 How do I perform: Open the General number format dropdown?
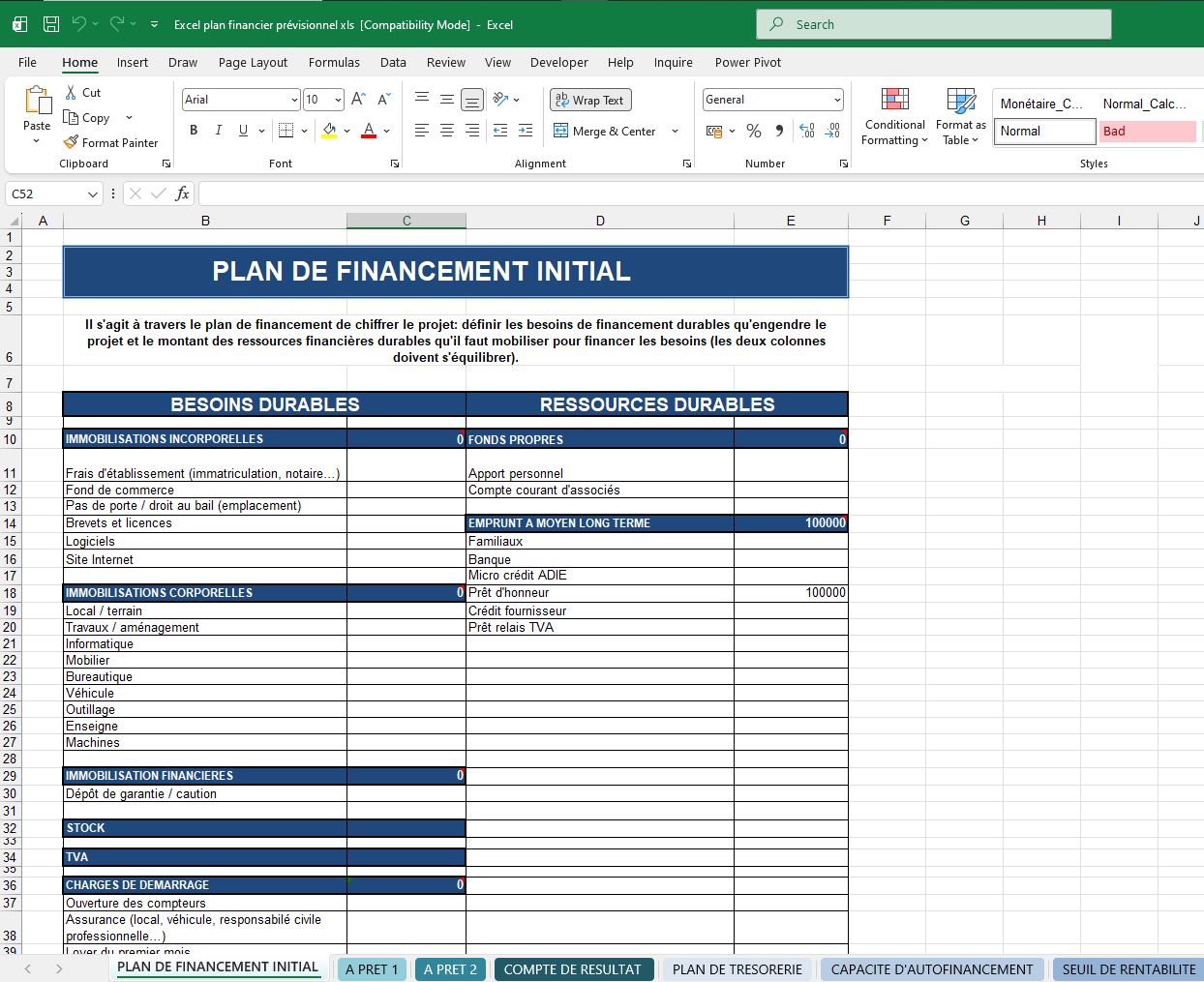tap(837, 100)
